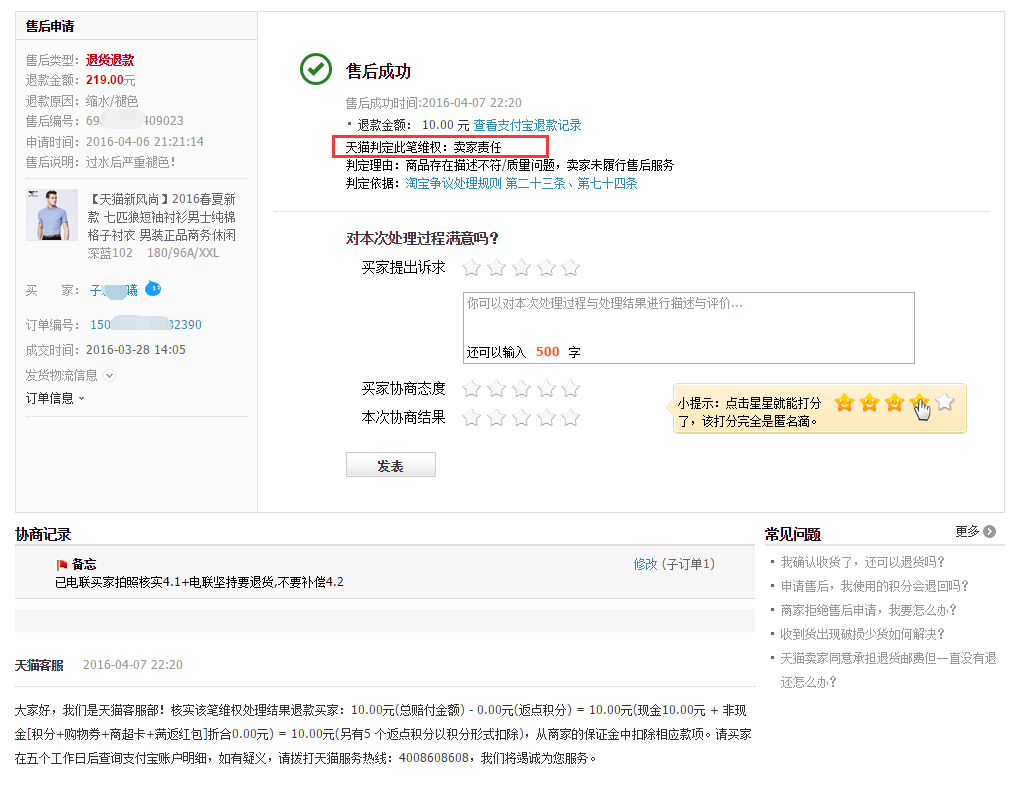Rate 本次协商结果 five stars

point(571,418)
